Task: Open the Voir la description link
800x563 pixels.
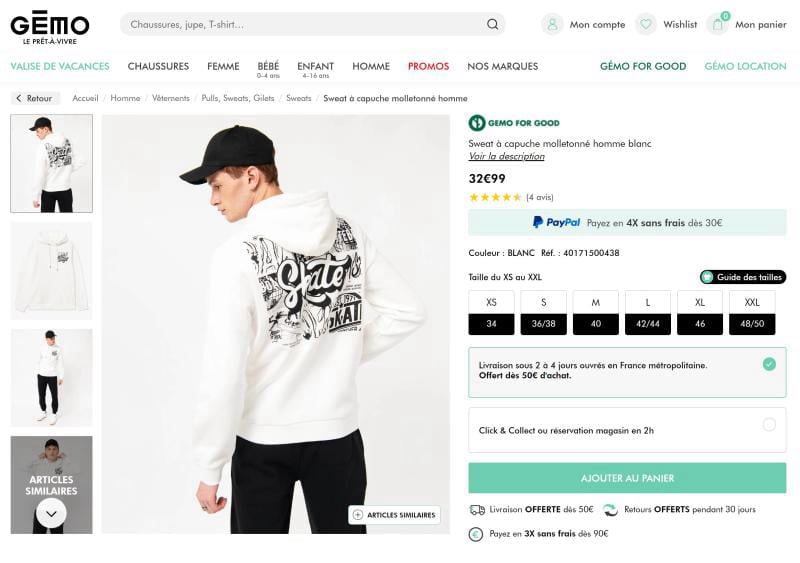Action: 506,156
